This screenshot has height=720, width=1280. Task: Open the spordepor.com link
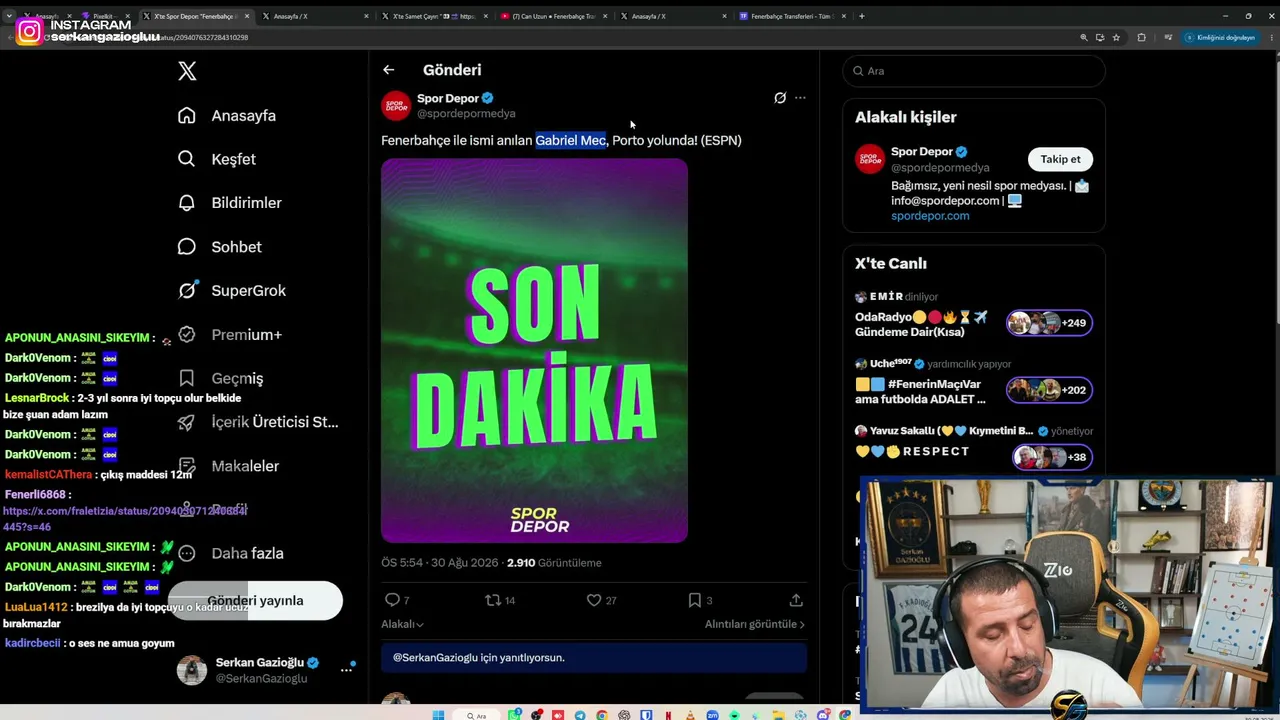point(930,216)
